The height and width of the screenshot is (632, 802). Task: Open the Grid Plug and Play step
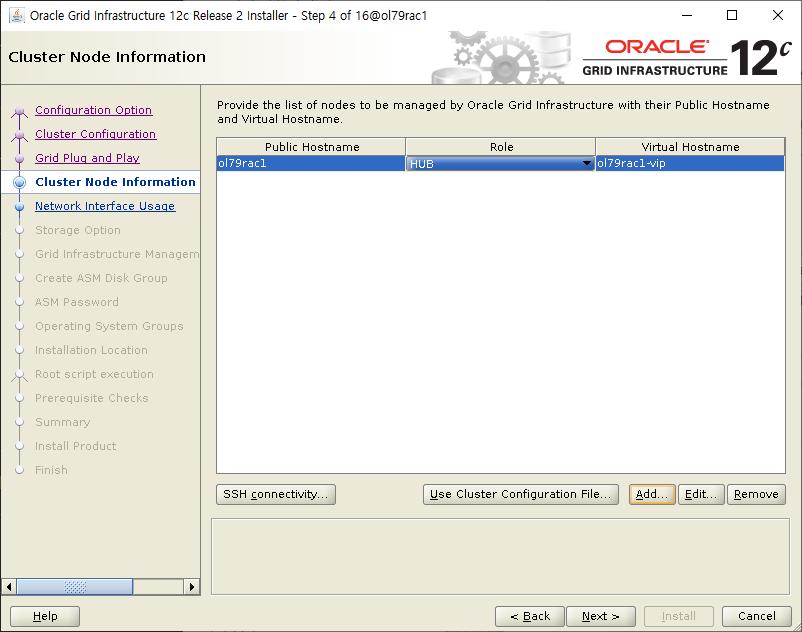[x=87, y=158]
